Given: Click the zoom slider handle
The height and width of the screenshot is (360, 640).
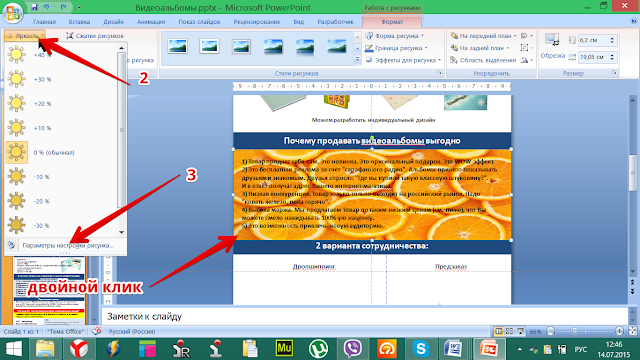Looking at the screenshot, I should tap(574, 331).
